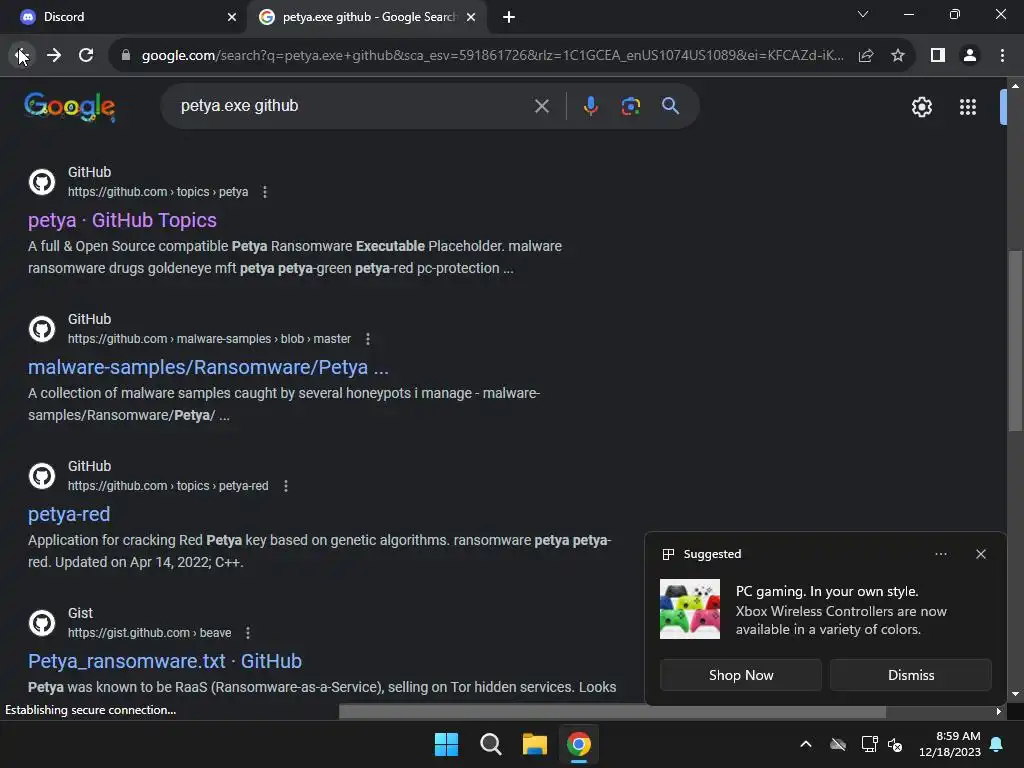This screenshot has height=768, width=1024.
Task: Click the address bar URL
Action: click(492, 56)
